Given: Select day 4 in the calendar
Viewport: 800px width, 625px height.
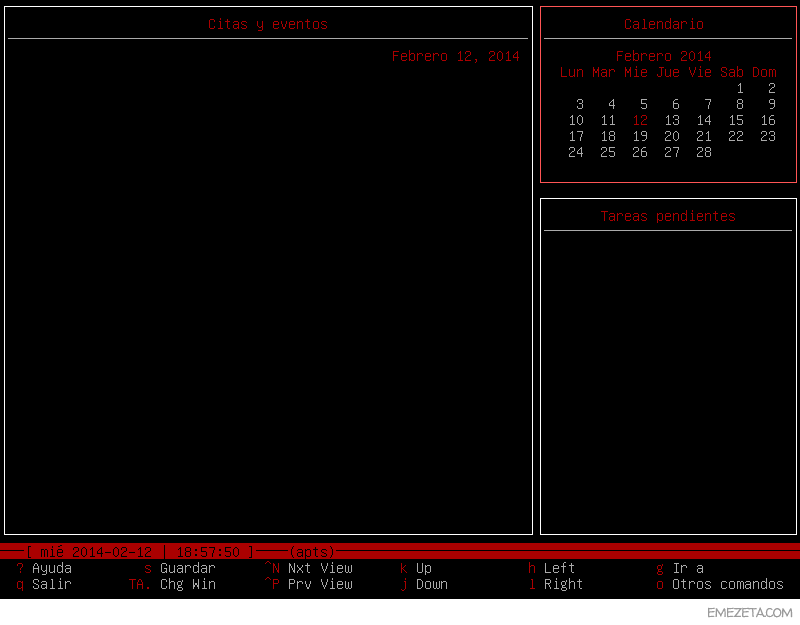Looking at the screenshot, I should point(612,105).
